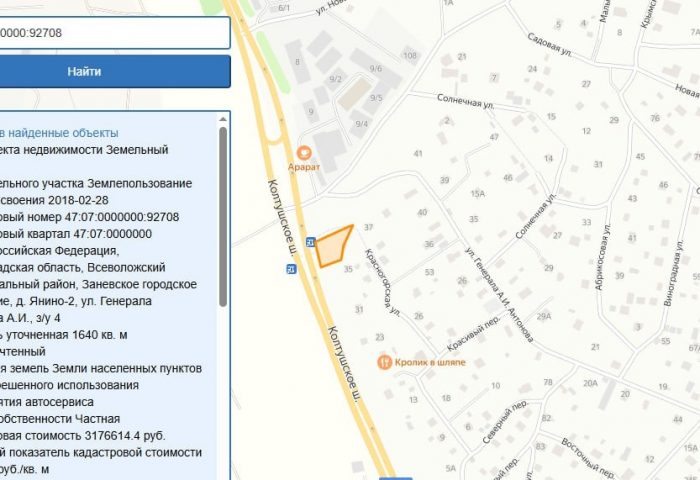Click the Арарат cafe icon on map
This screenshot has width=700, height=480.
304,152
